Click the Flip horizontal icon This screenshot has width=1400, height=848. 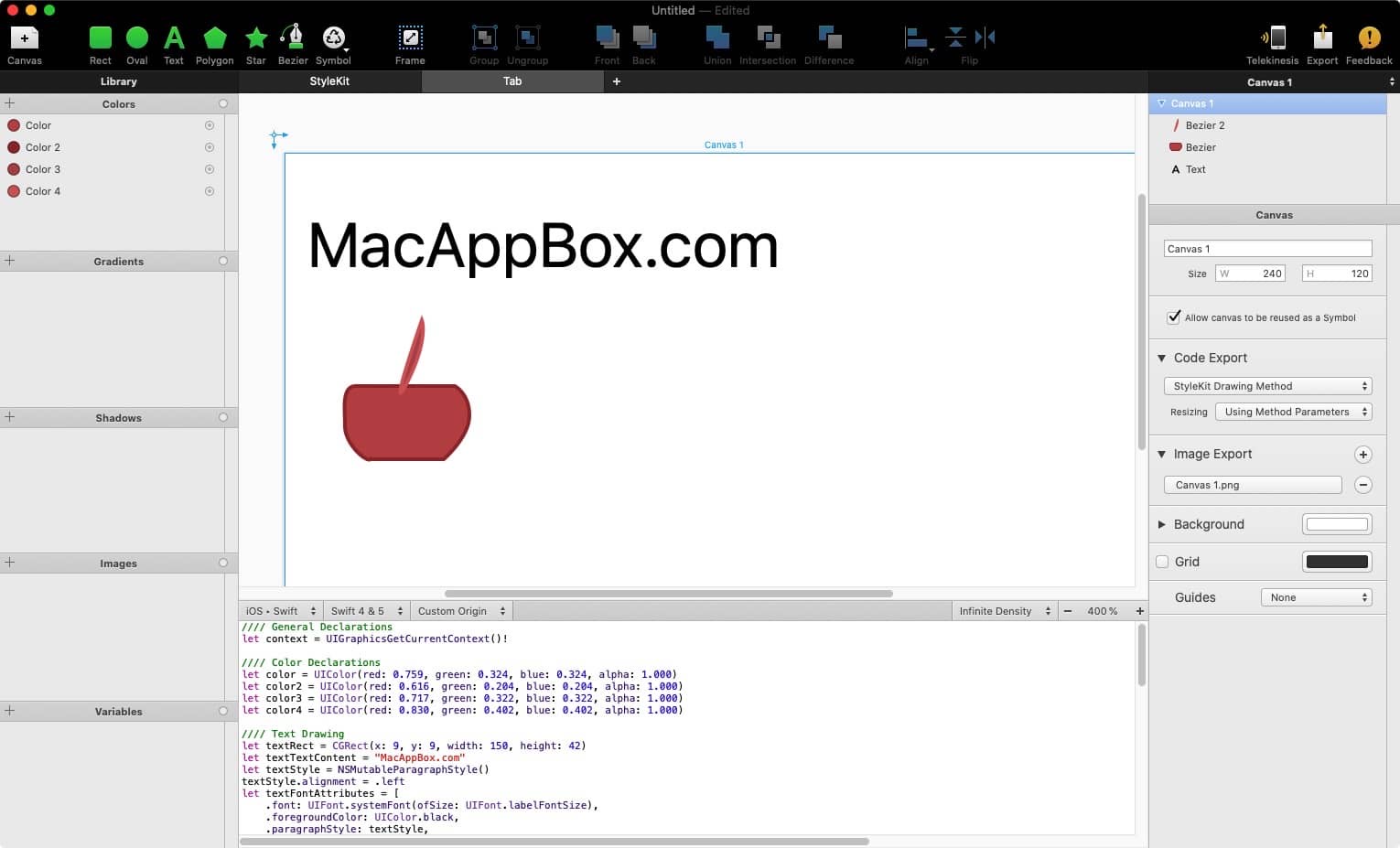point(985,38)
